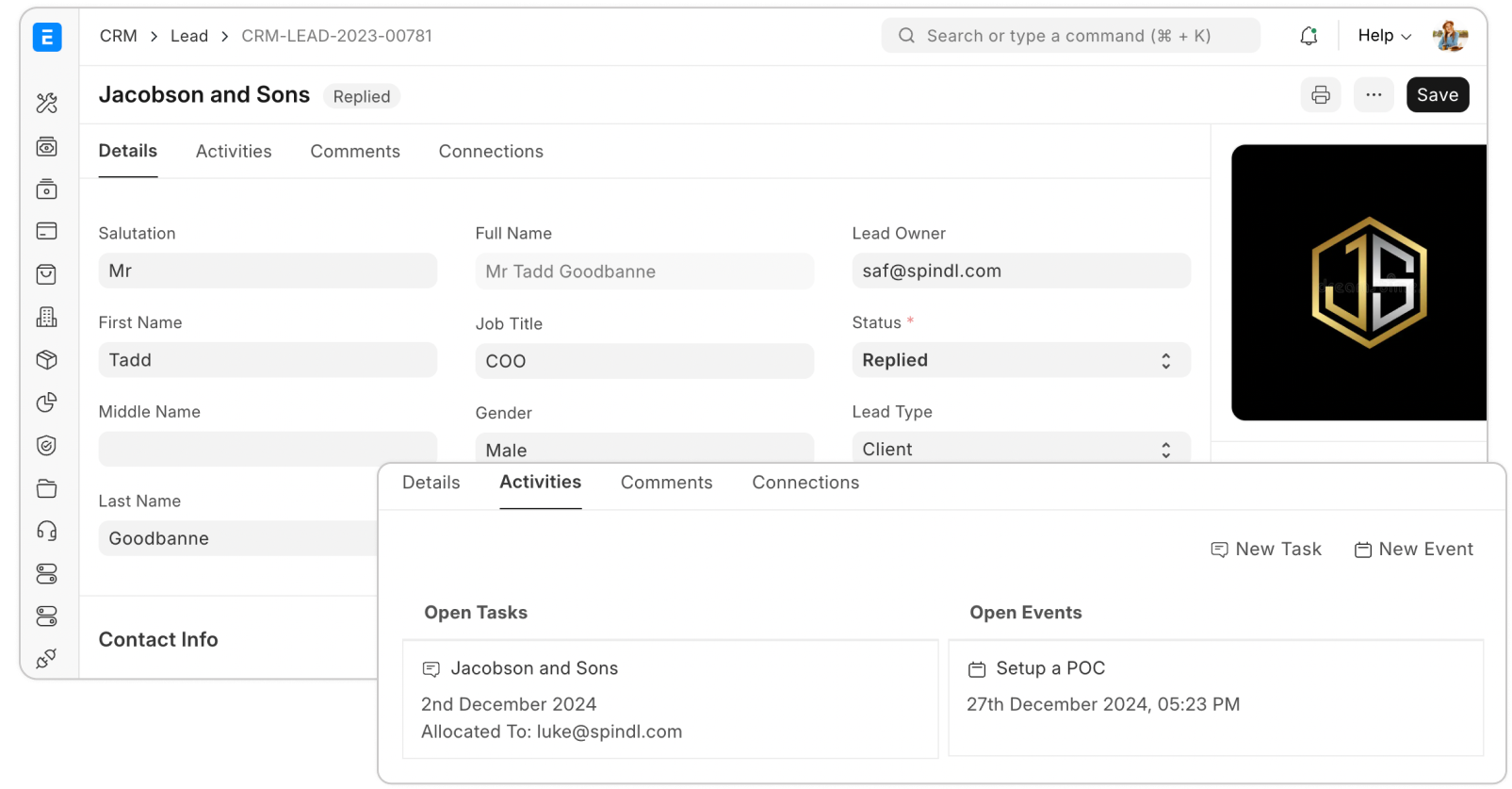Viewport: 1512px width, 789px height.
Task: Click New Task in Activities
Action: [x=1266, y=550]
